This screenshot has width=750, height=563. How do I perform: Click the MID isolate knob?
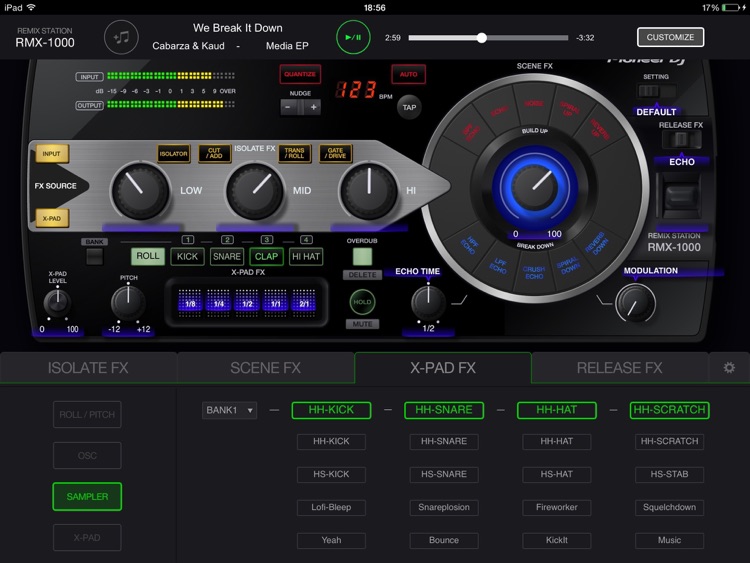click(x=255, y=191)
